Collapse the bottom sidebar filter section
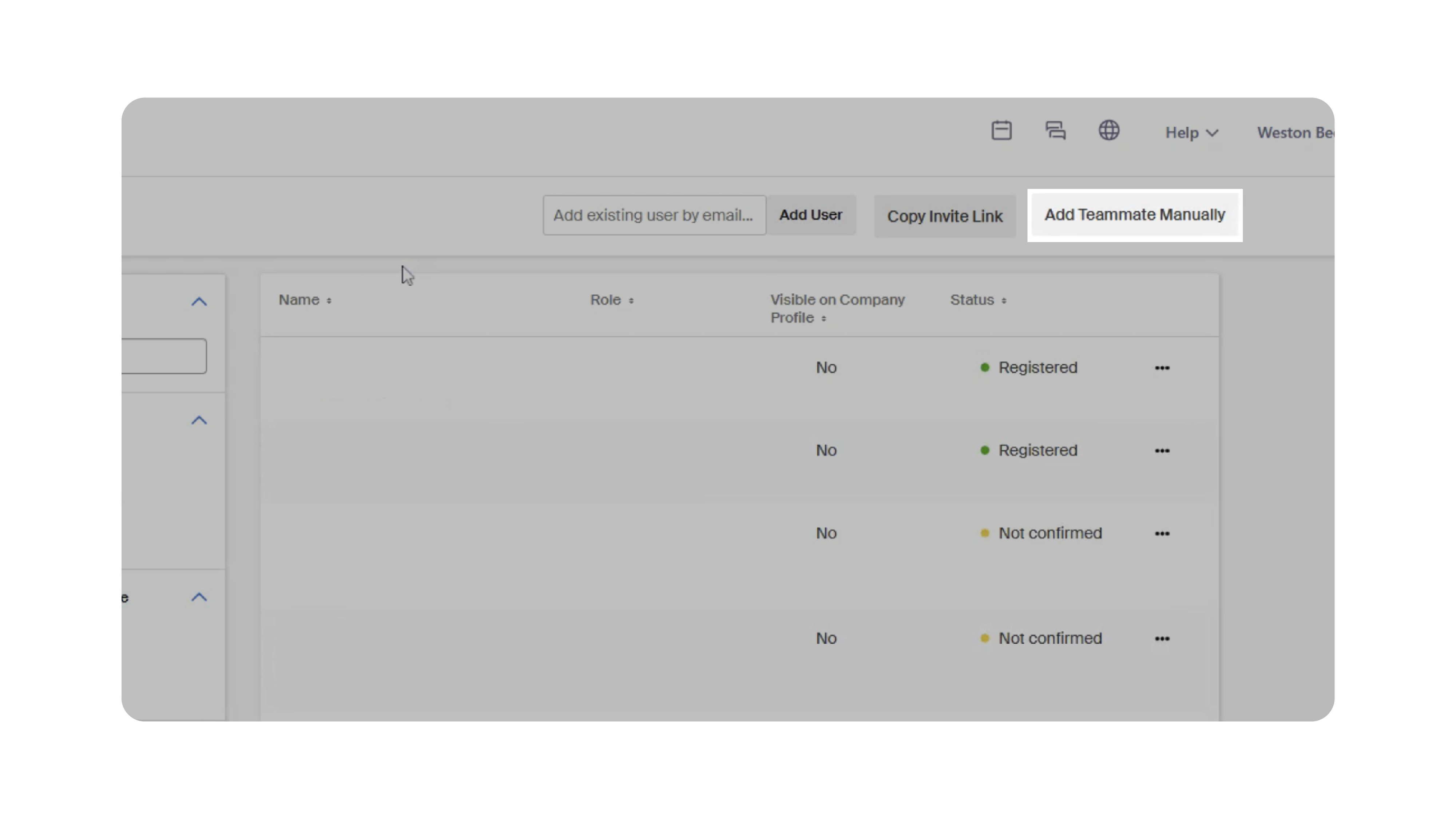The image size is (1456, 819). pyautogui.click(x=199, y=597)
